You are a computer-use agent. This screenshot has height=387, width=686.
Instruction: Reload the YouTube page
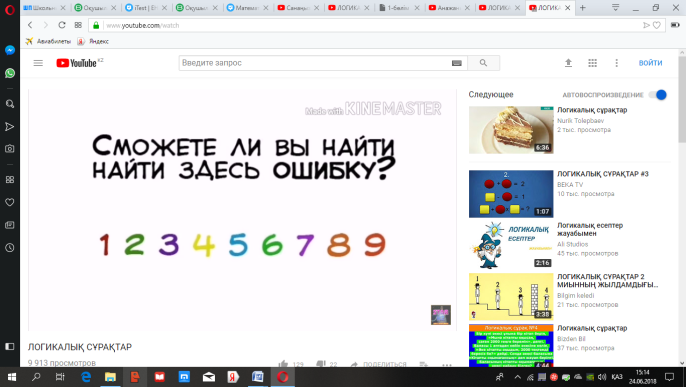[62, 25]
